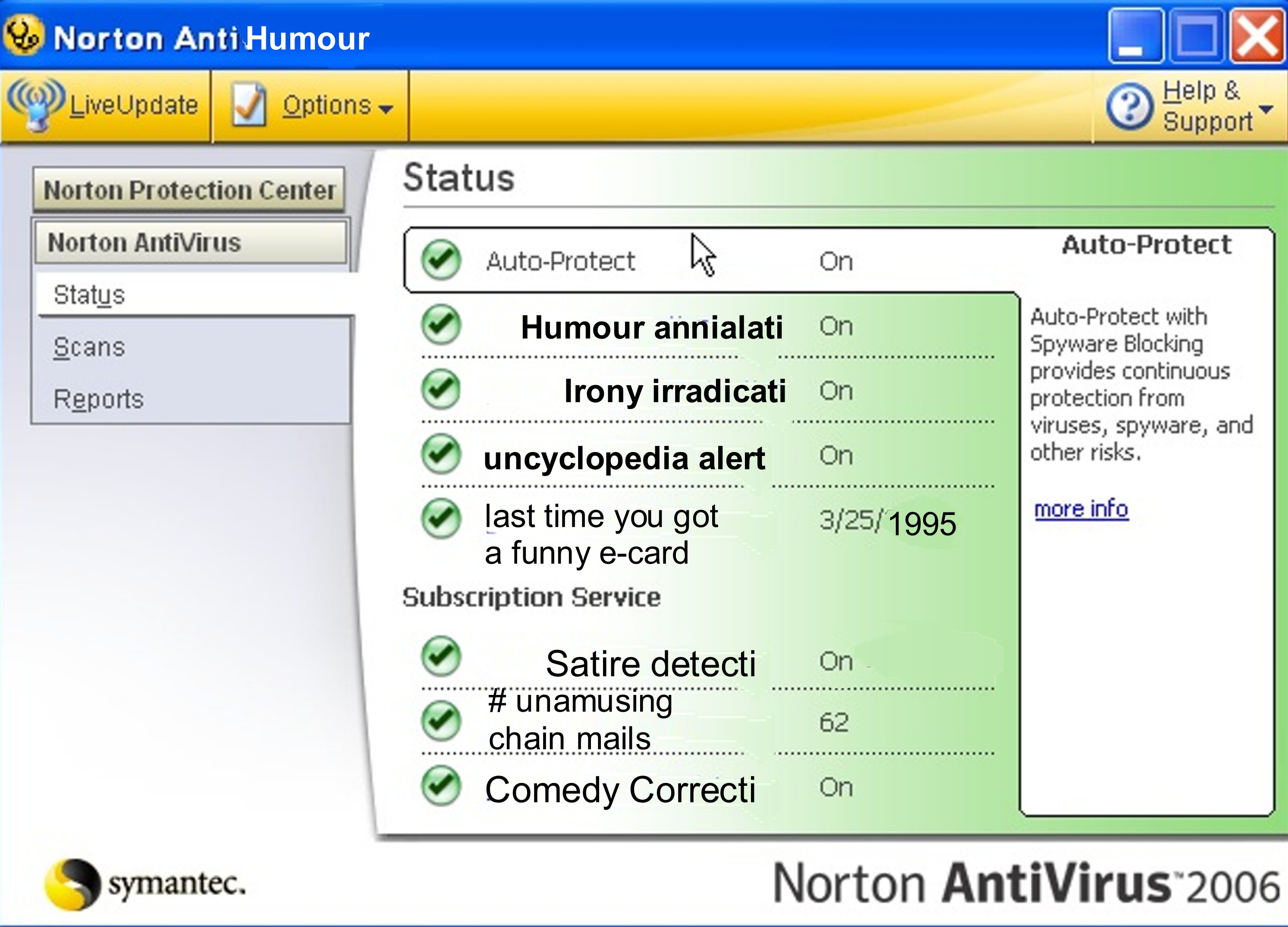Click the On value for Humour annialati
This screenshot has height=927, width=1288.
(x=836, y=326)
